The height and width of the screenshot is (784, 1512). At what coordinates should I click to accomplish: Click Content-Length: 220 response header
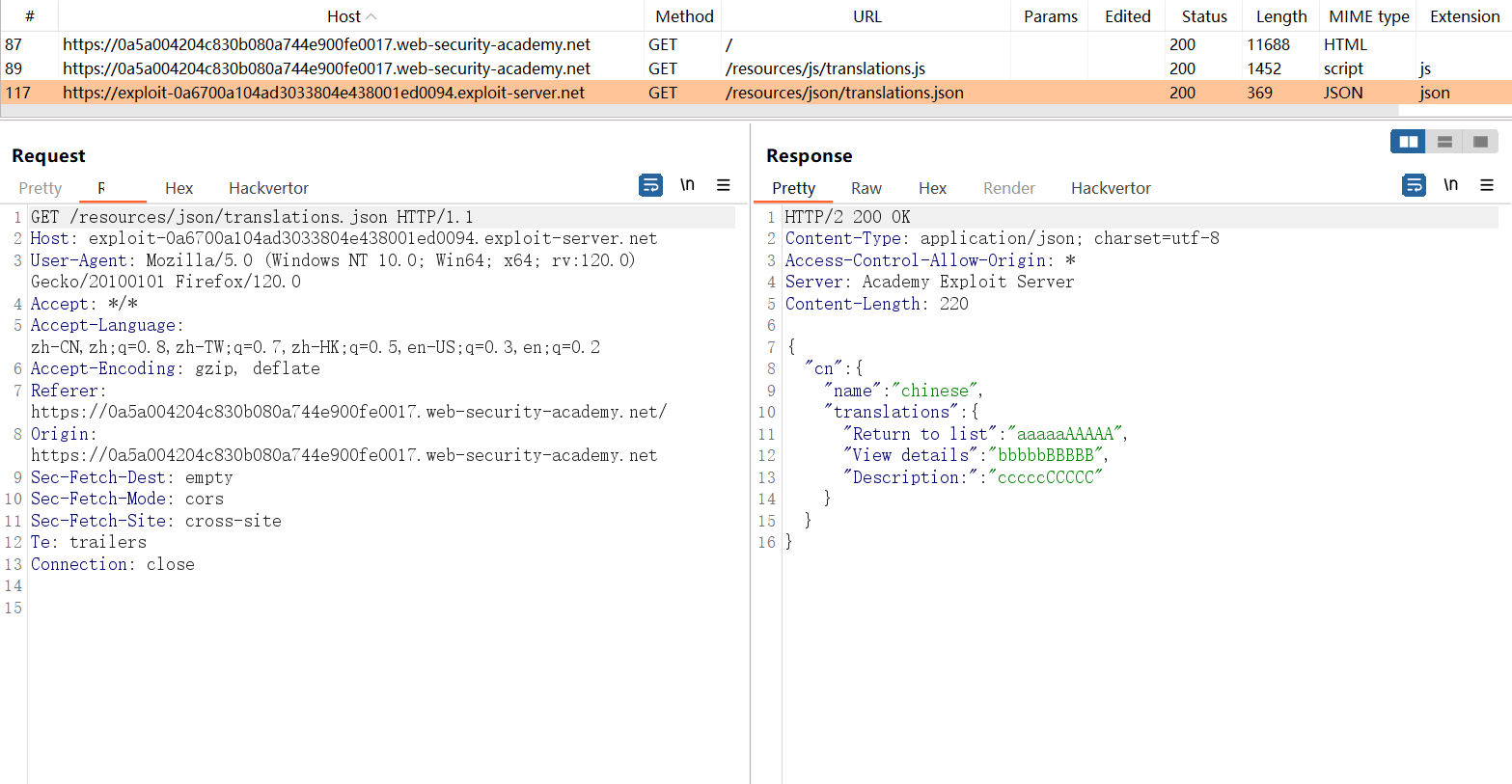[876, 304]
